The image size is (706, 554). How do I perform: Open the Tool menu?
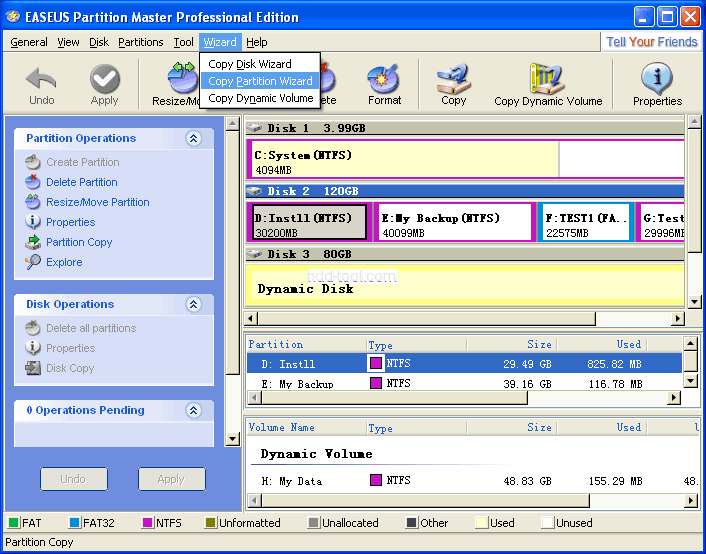pos(184,42)
